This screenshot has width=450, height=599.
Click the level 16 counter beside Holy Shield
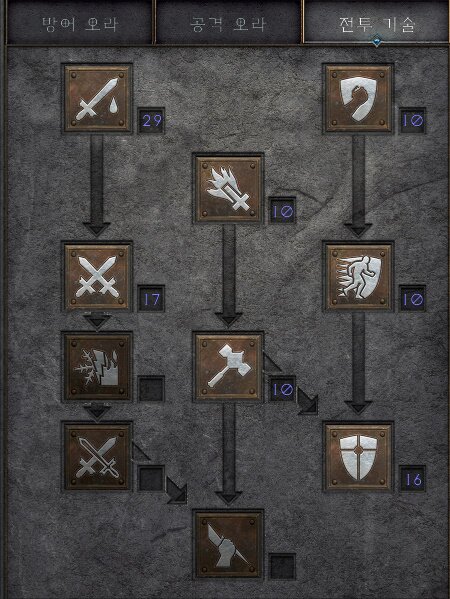click(x=413, y=478)
